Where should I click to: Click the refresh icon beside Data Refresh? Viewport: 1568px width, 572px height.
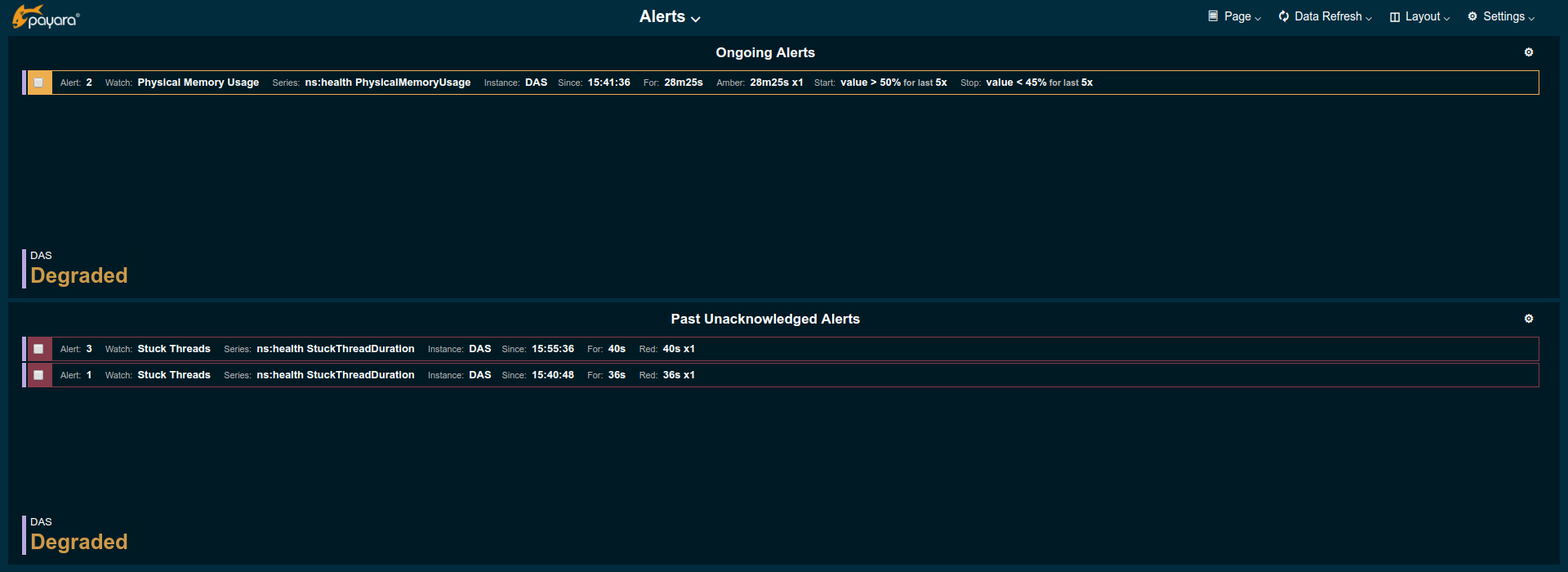[1284, 16]
